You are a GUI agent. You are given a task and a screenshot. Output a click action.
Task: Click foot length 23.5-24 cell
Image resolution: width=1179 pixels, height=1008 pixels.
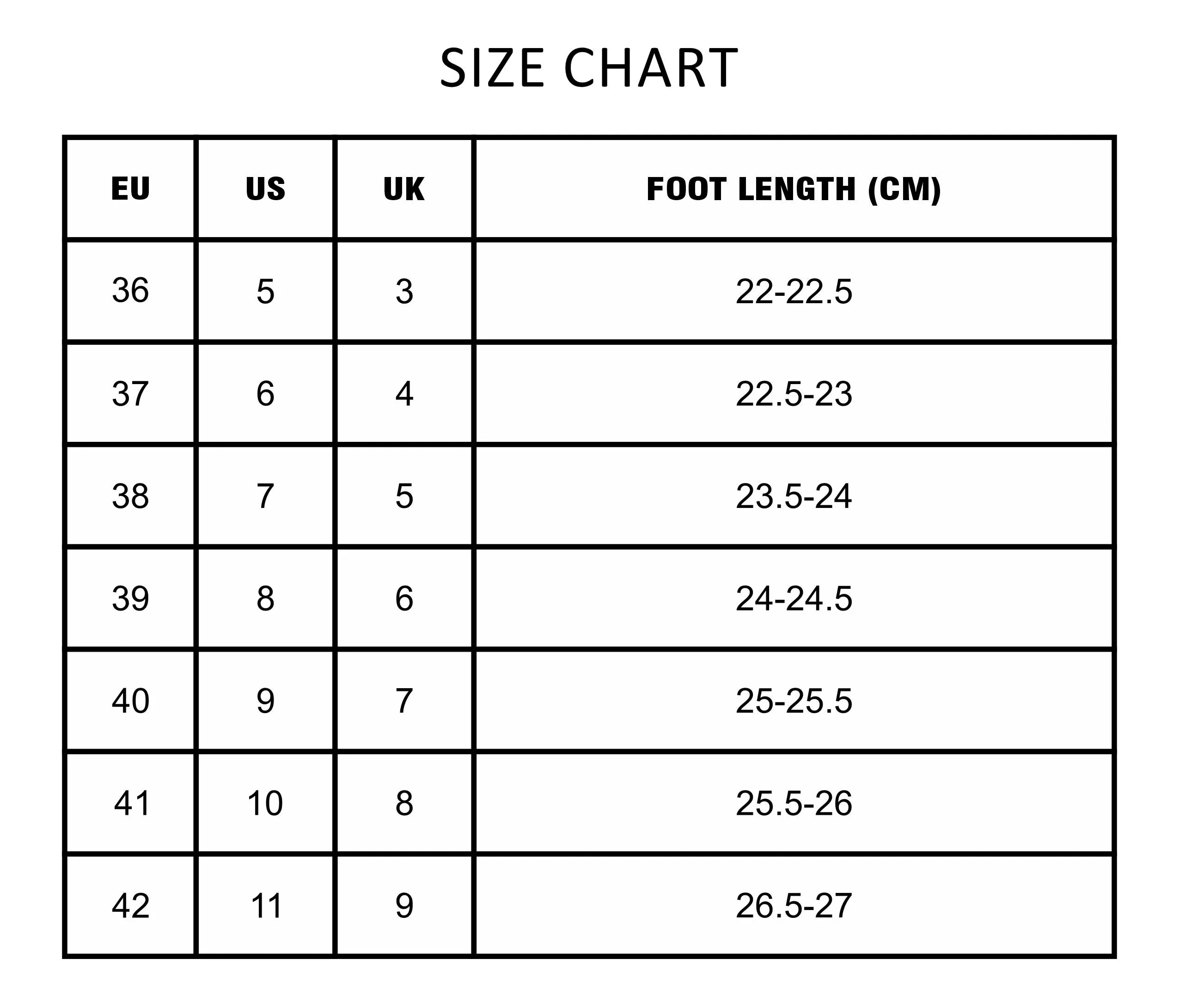click(x=794, y=496)
